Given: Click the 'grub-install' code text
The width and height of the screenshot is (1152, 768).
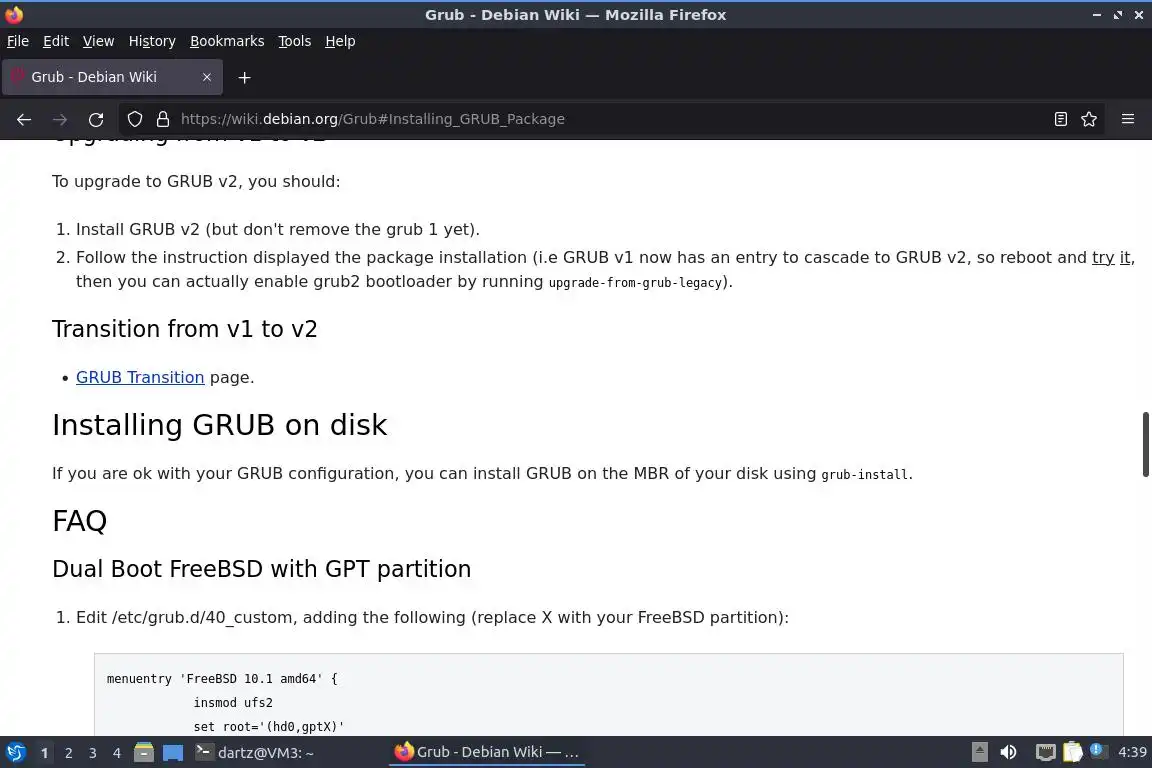Looking at the screenshot, I should click(x=865, y=475).
